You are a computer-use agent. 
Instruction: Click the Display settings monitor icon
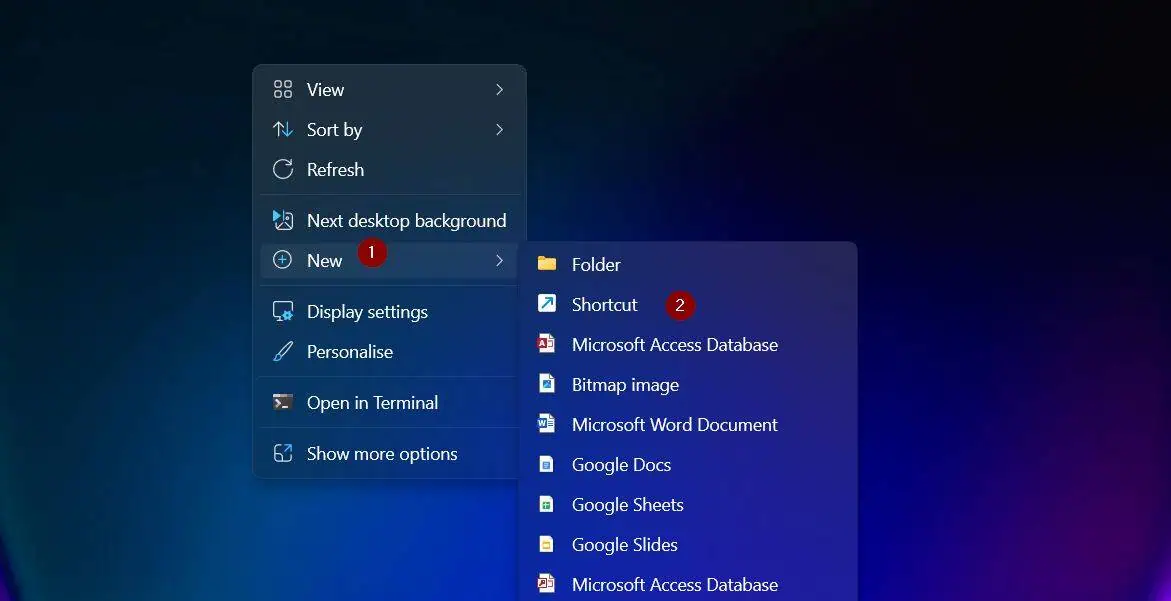[282, 311]
